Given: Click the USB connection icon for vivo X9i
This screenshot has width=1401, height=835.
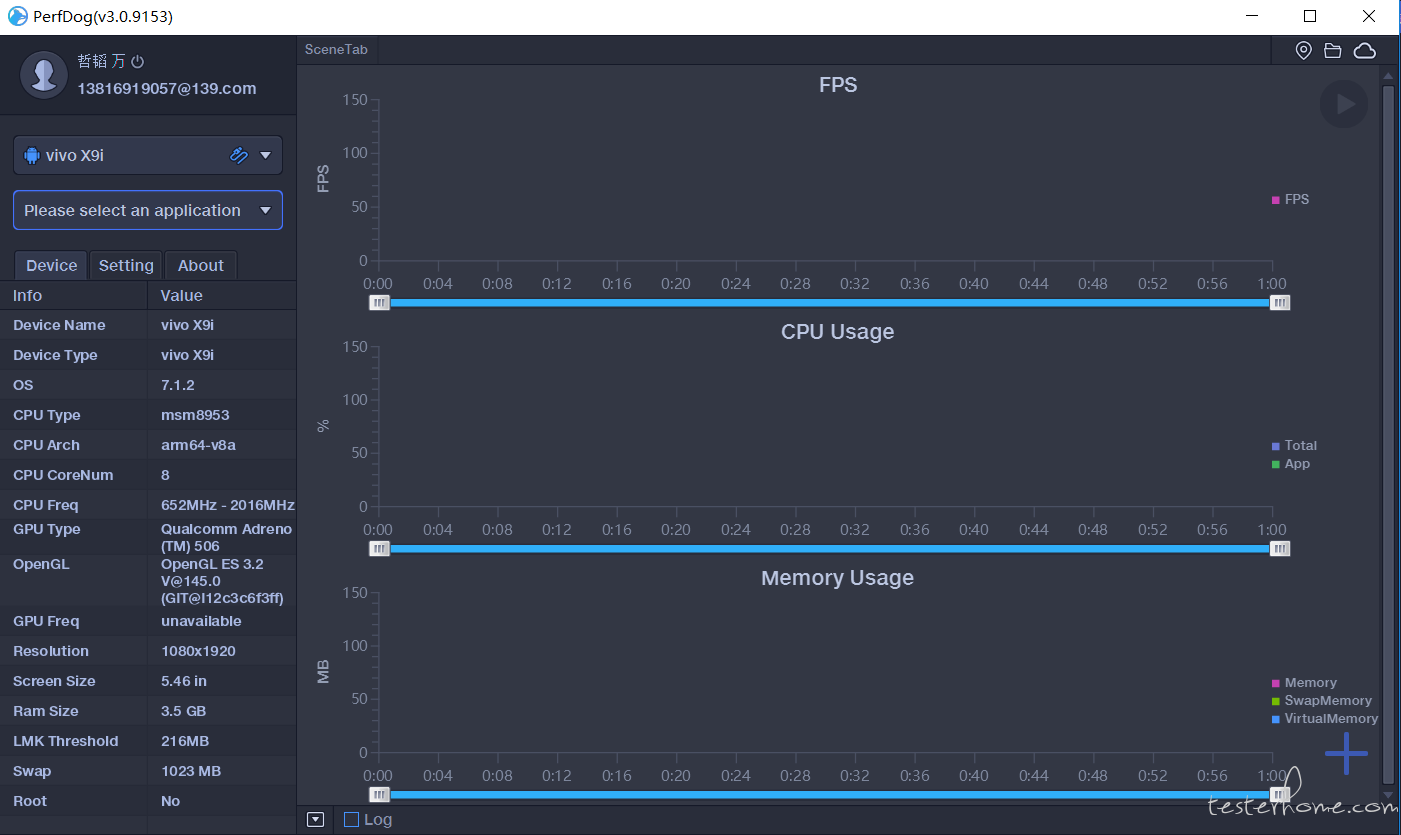Looking at the screenshot, I should 238,155.
